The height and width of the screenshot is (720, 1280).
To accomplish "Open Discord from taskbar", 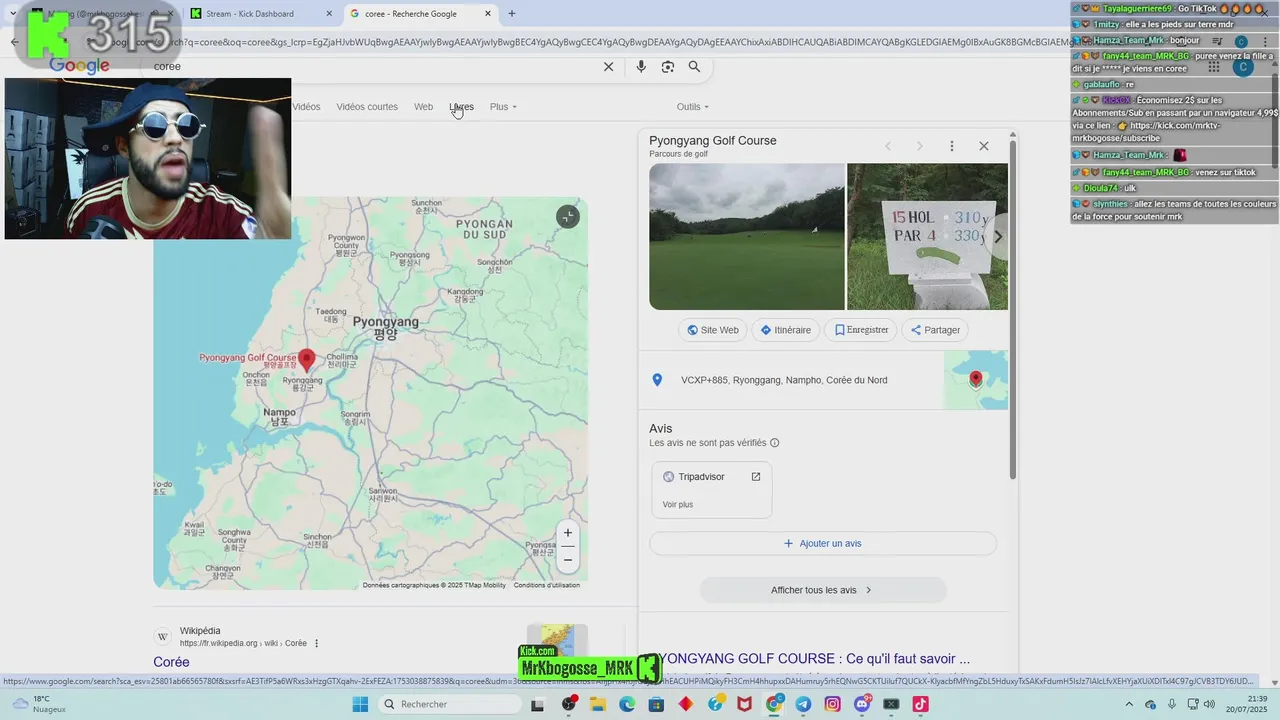I will click(862, 704).
